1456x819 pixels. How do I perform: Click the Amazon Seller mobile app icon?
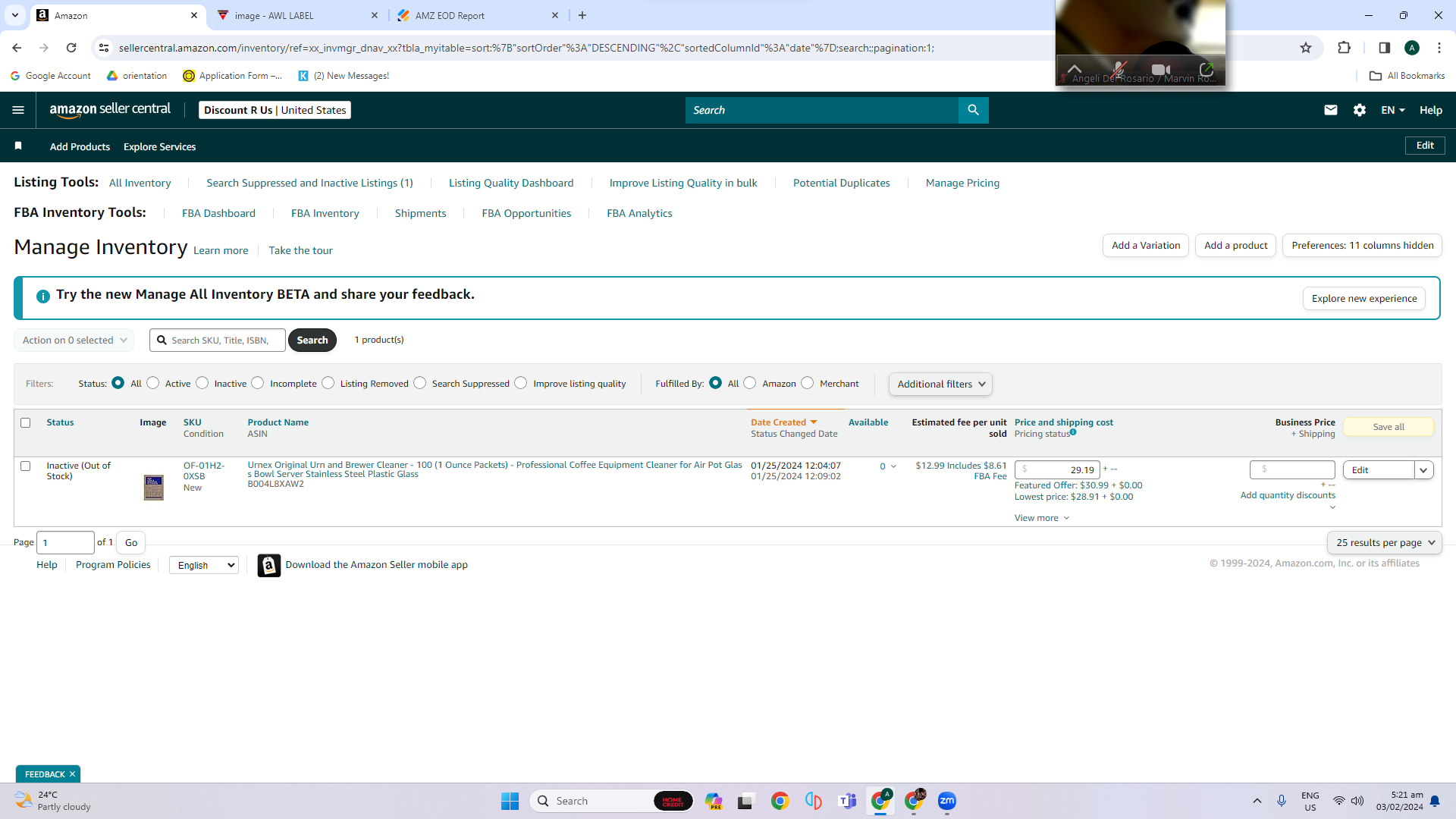(x=268, y=565)
